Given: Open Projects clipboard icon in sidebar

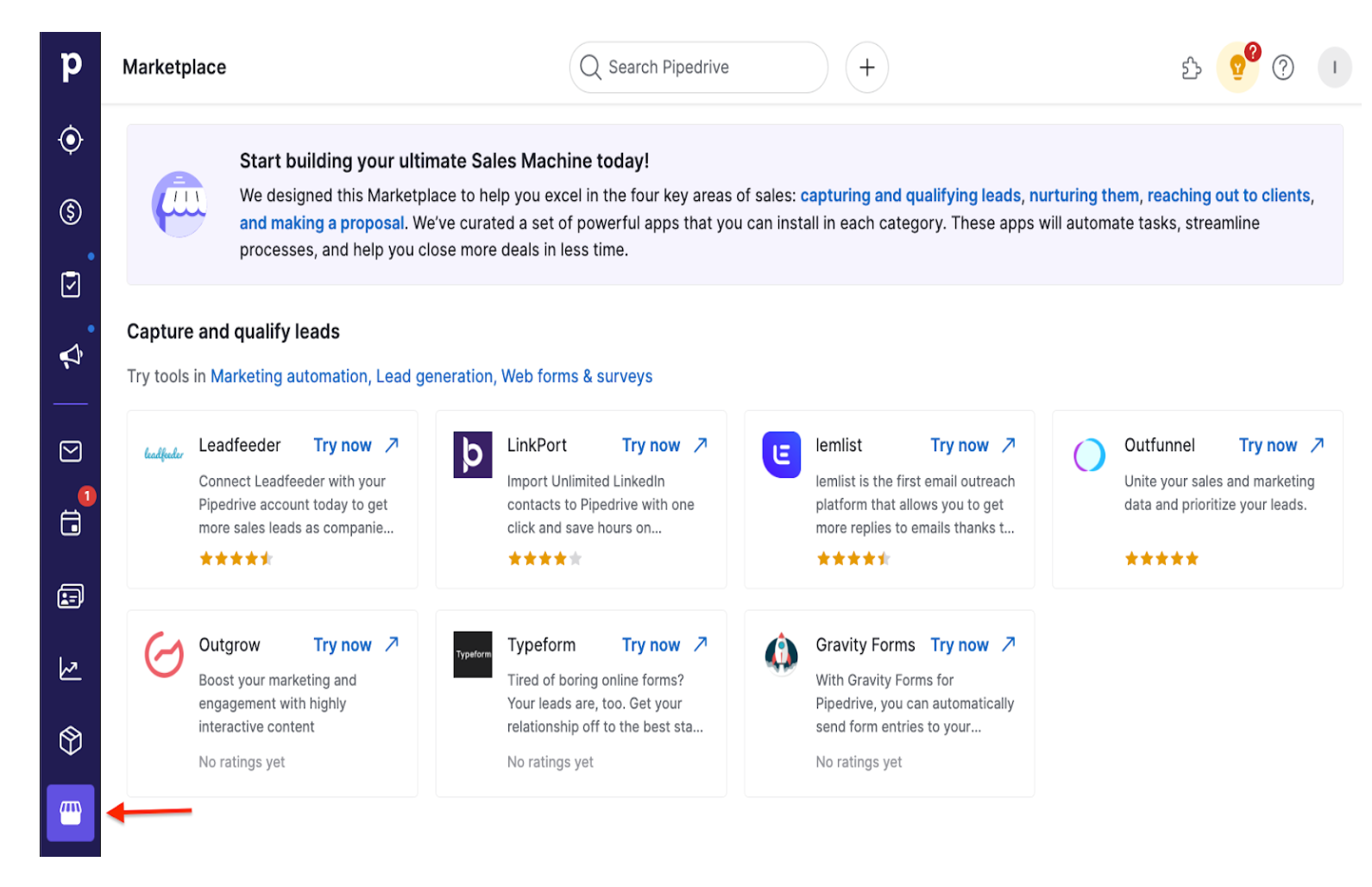Looking at the screenshot, I should pos(71,284).
